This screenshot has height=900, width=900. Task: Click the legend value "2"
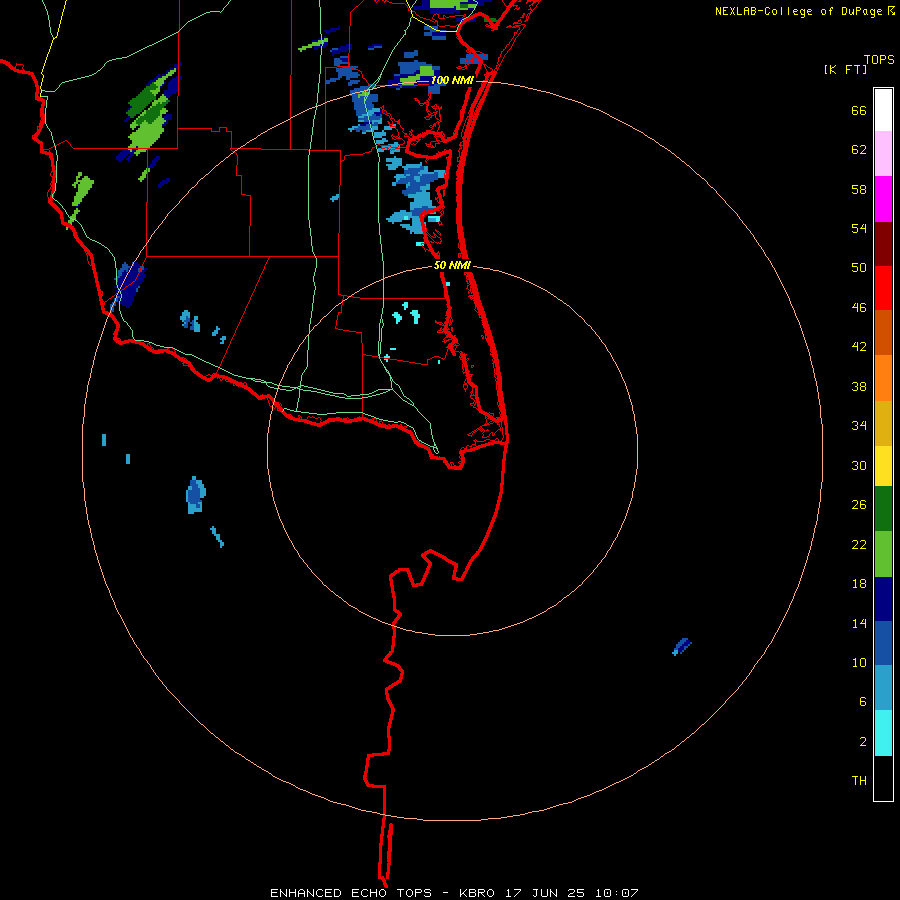pyautogui.click(x=863, y=742)
